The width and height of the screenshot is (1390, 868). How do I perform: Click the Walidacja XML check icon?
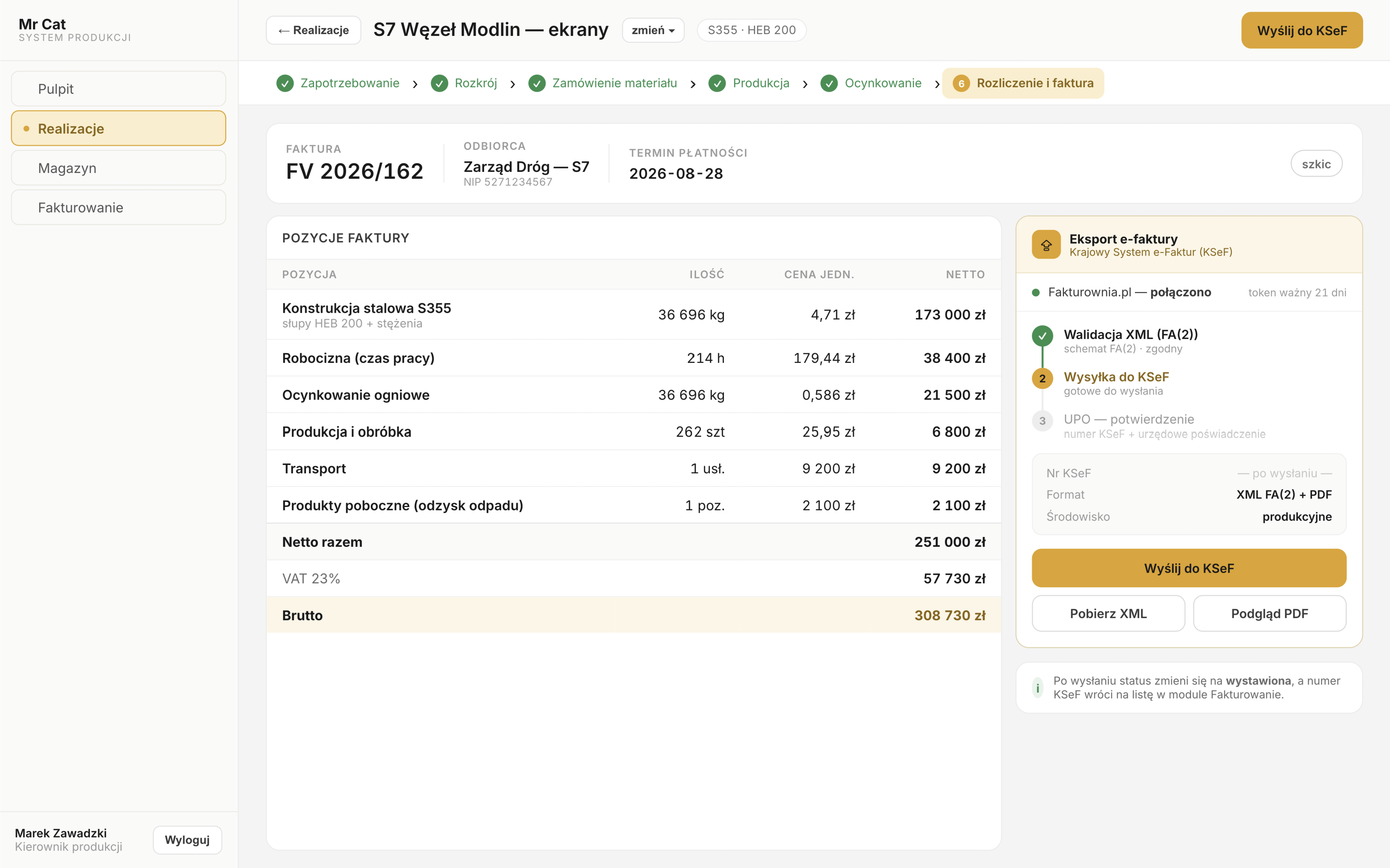tap(1042, 336)
